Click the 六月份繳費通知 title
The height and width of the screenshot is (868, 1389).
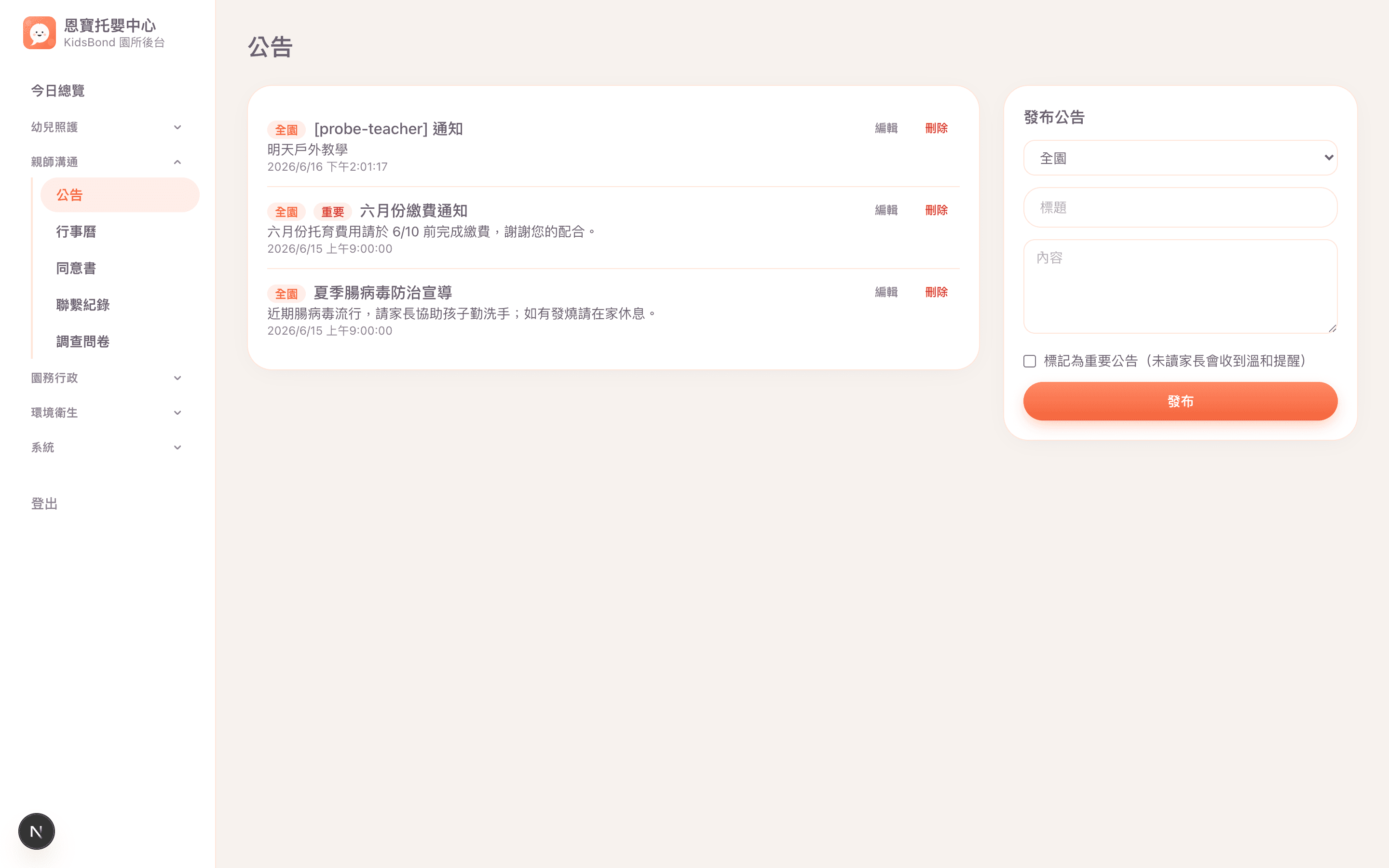pos(413,211)
